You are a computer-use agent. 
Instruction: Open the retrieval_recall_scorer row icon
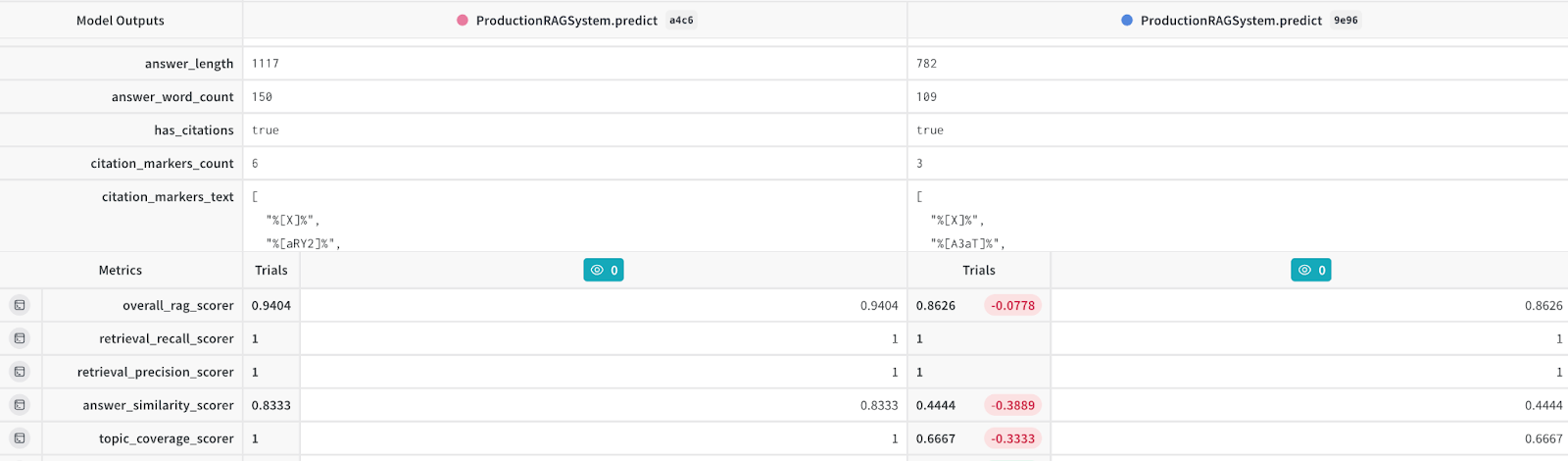tap(20, 338)
